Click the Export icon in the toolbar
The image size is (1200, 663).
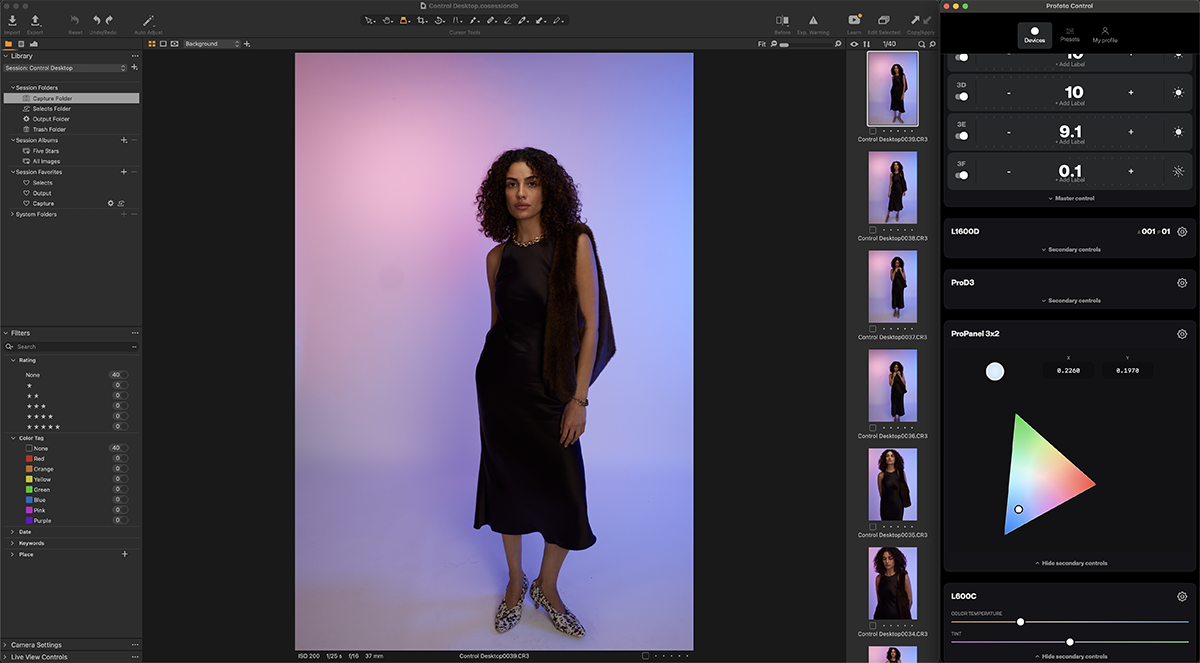click(36, 20)
